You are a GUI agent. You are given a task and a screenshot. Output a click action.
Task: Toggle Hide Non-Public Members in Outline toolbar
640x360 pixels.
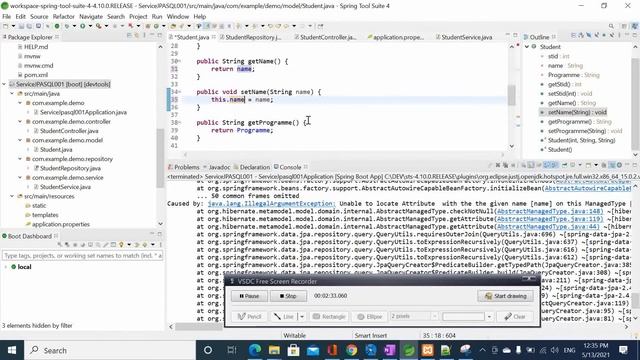click(604, 36)
